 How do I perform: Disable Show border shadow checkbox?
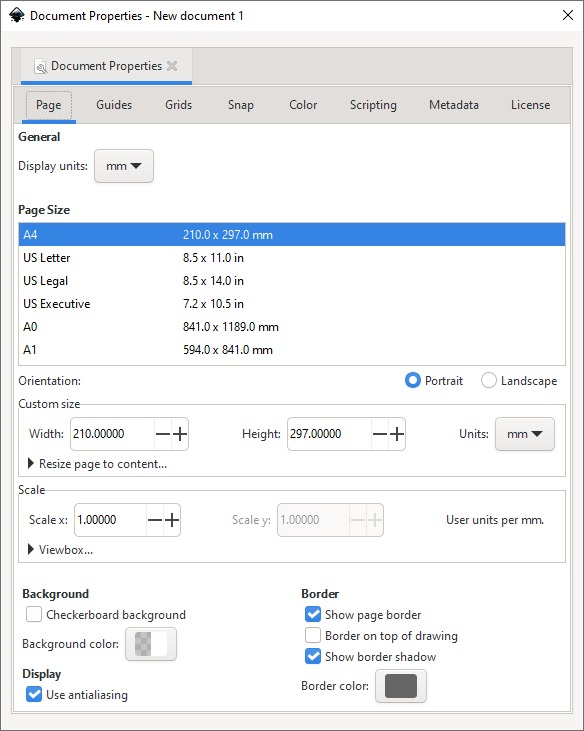(313, 656)
